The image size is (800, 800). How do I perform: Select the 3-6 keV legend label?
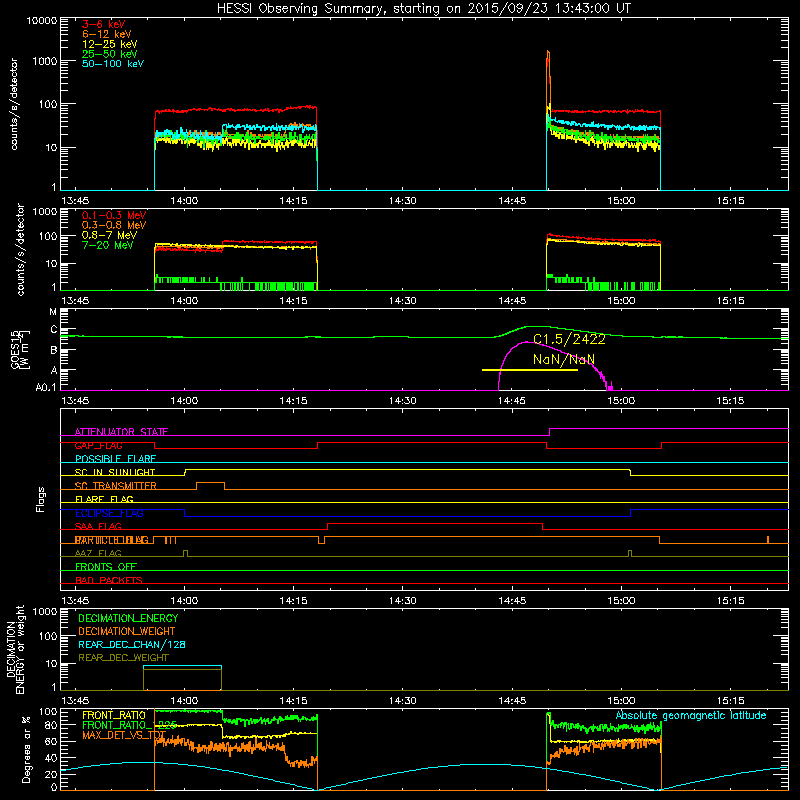[104, 24]
